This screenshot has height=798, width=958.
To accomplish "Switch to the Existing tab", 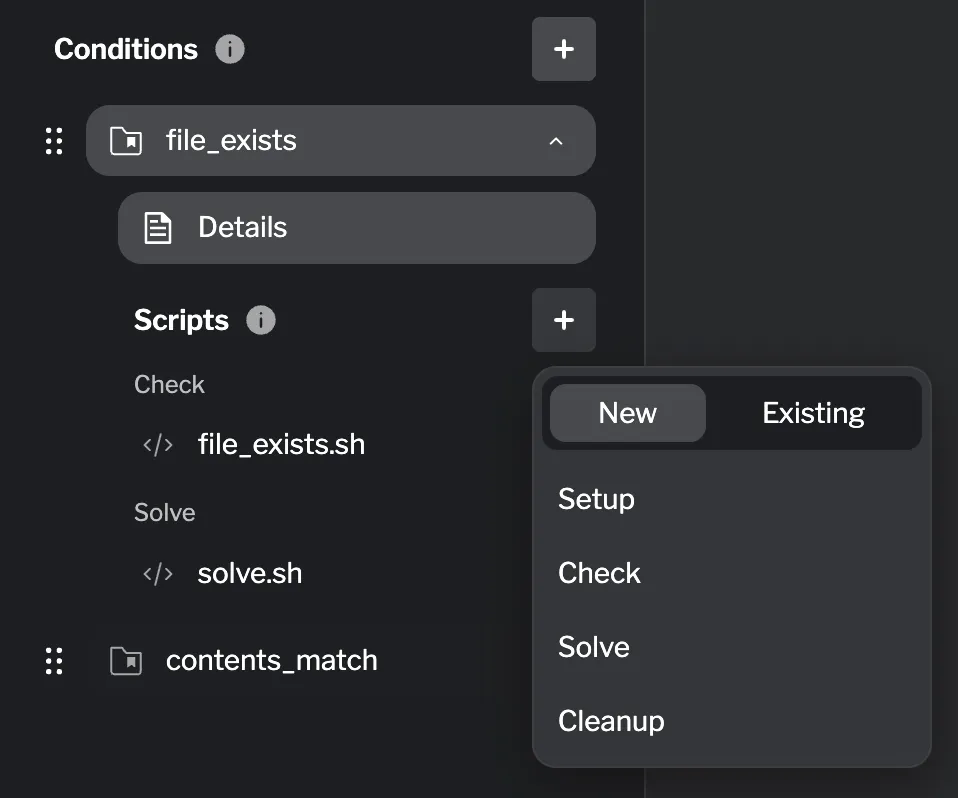I will pyautogui.click(x=813, y=412).
